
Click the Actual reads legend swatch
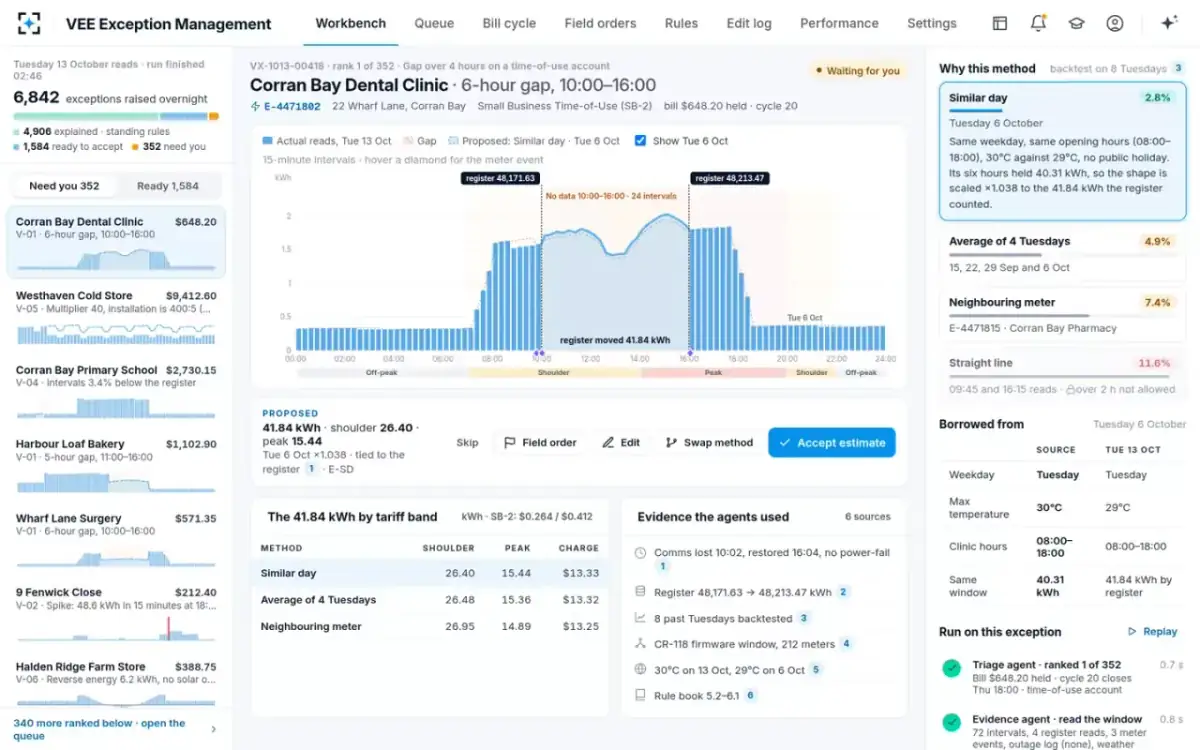[x=267, y=141]
